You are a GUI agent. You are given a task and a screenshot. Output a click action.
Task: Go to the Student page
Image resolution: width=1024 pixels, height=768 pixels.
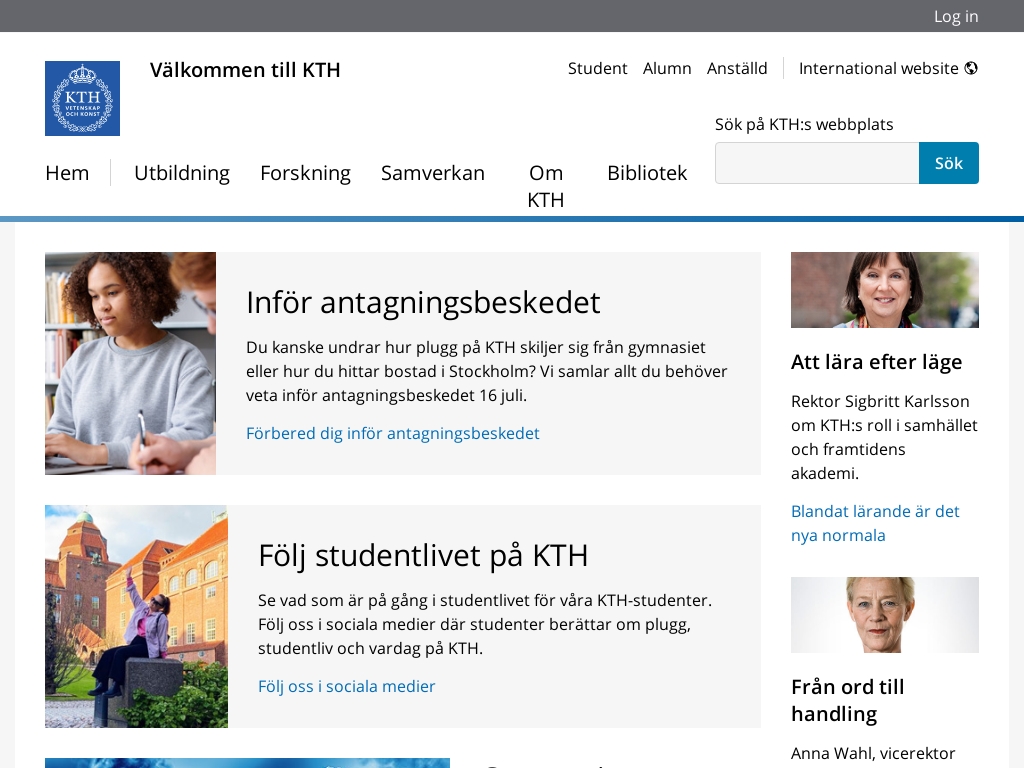[x=597, y=69]
